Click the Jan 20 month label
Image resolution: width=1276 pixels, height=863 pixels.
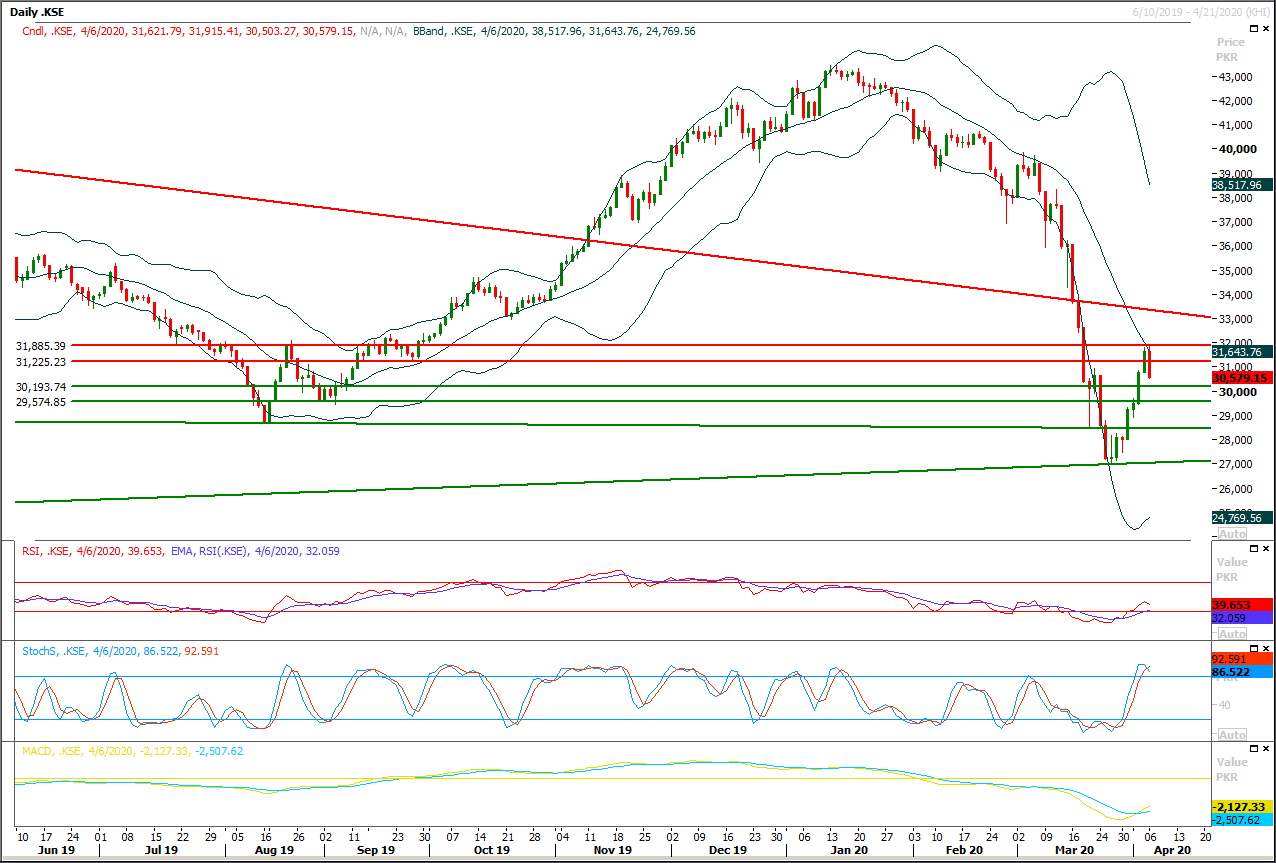pos(848,850)
